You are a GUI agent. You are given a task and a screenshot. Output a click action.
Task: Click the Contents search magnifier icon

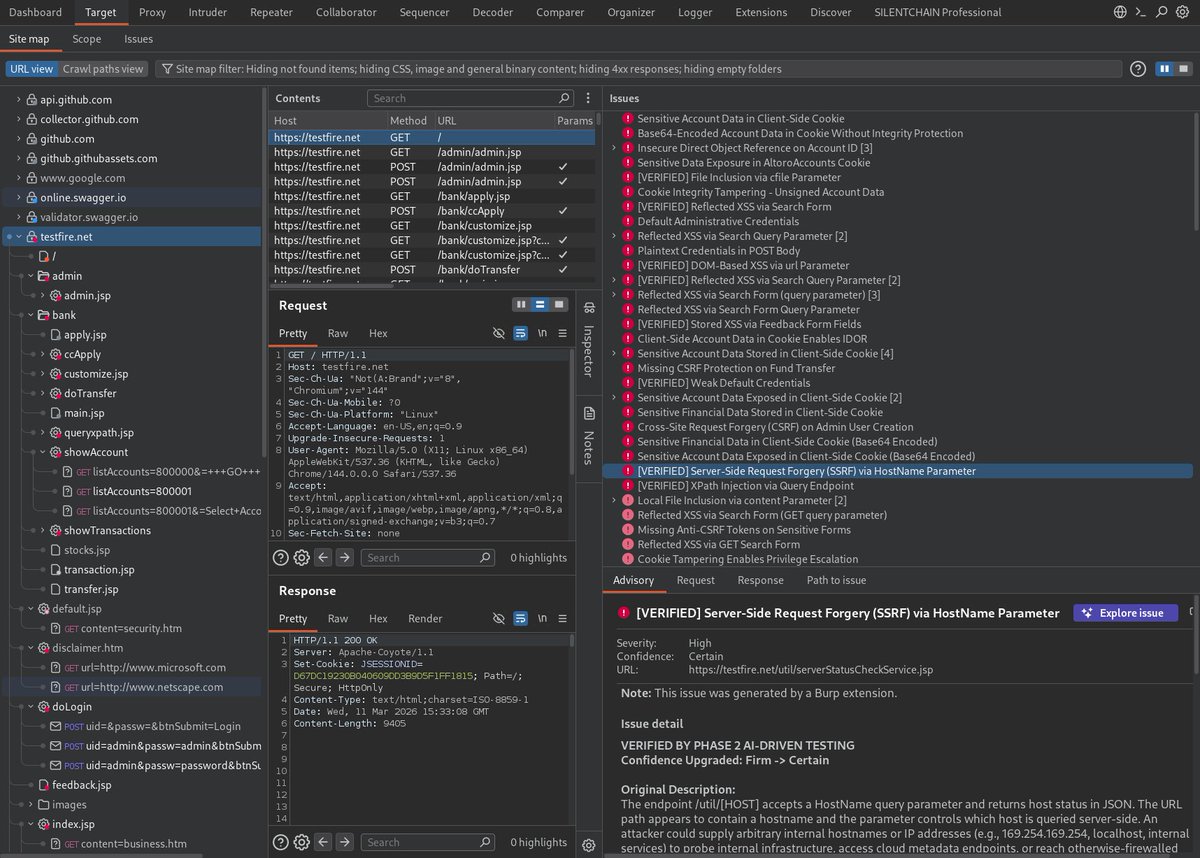(564, 98)
